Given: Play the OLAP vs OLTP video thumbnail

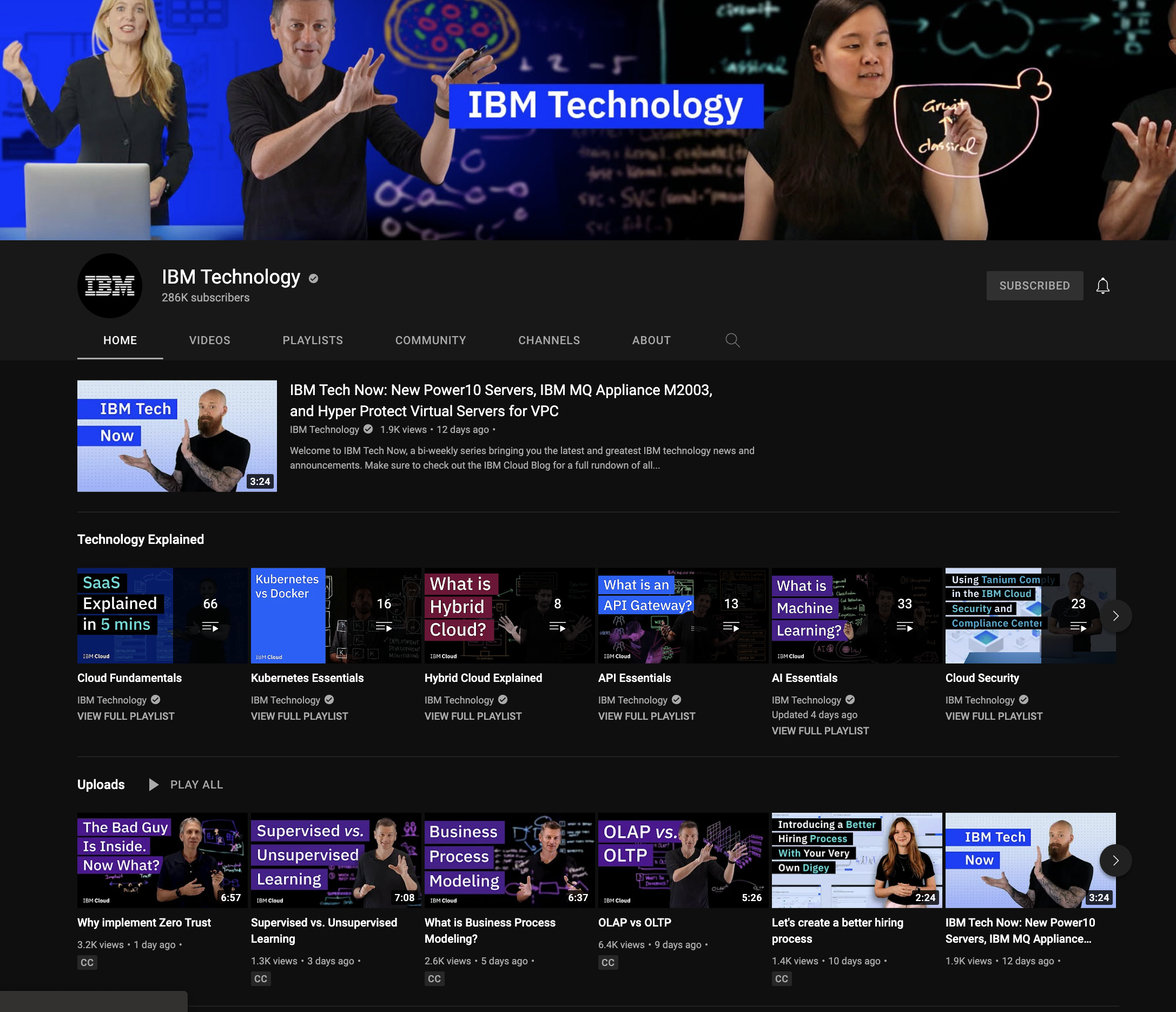Looking at the screenshot, I should coord(683,860).
